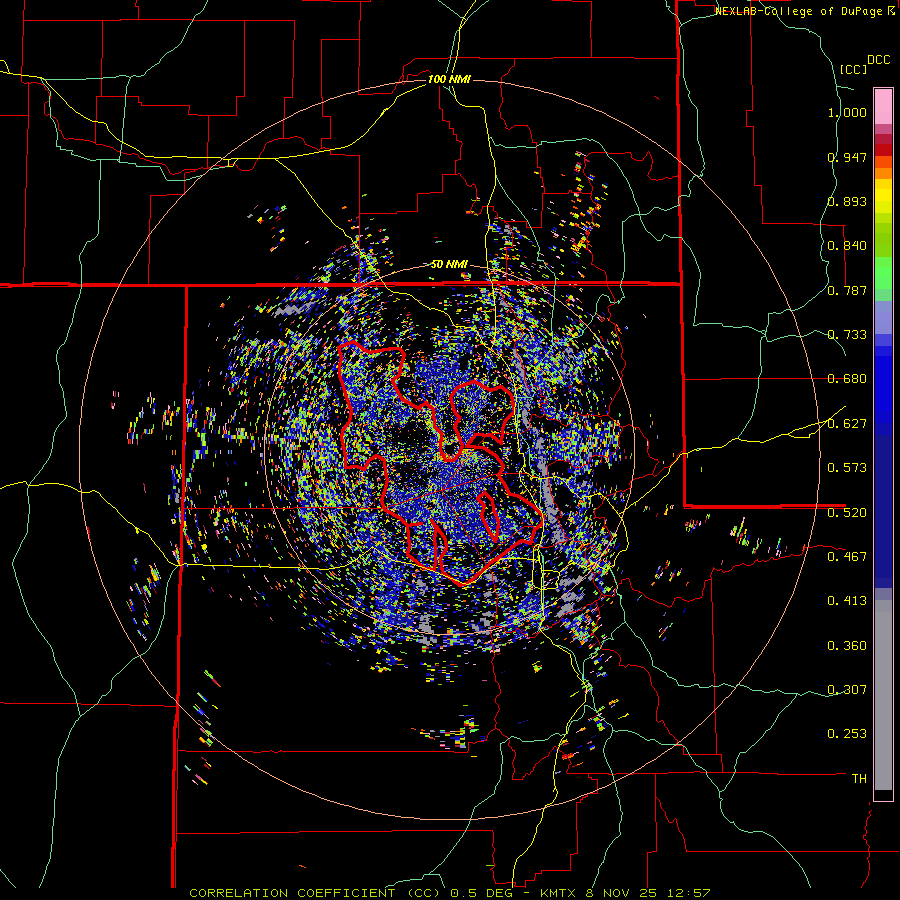Click the 0.413 color scale value
This screenshot has height=900, width=900.
point(847,601)
